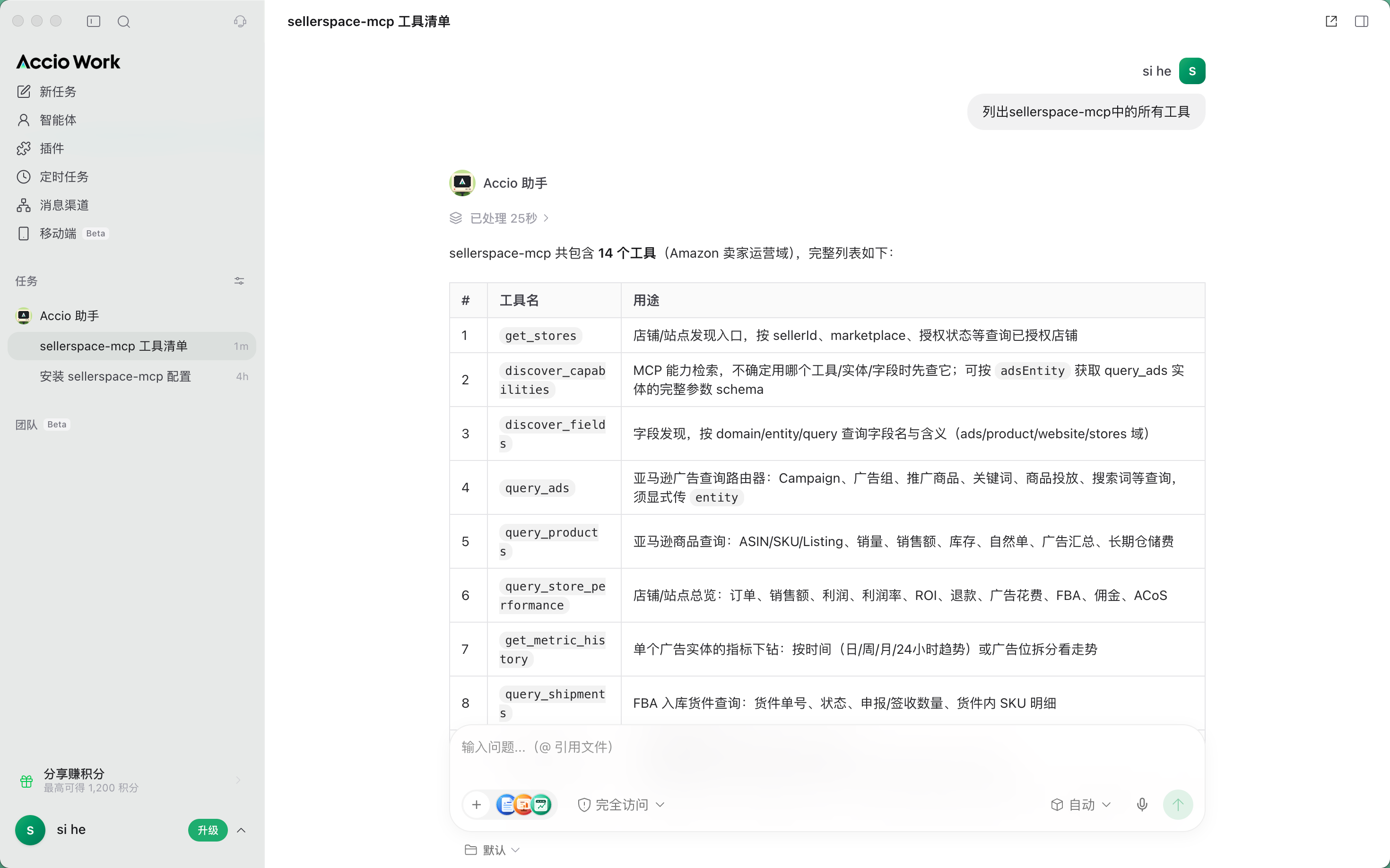Click the discover_capabilities tool name
The height and width of the screenshot is (868, 1390).
(x=552, y=380)
